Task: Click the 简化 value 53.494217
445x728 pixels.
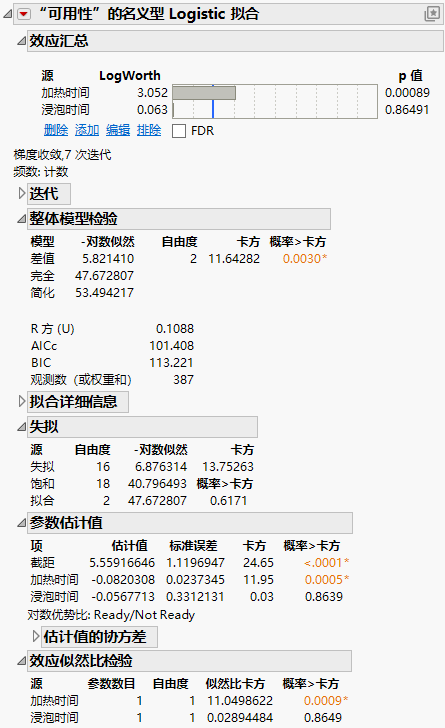Action: tap(105, 293)
